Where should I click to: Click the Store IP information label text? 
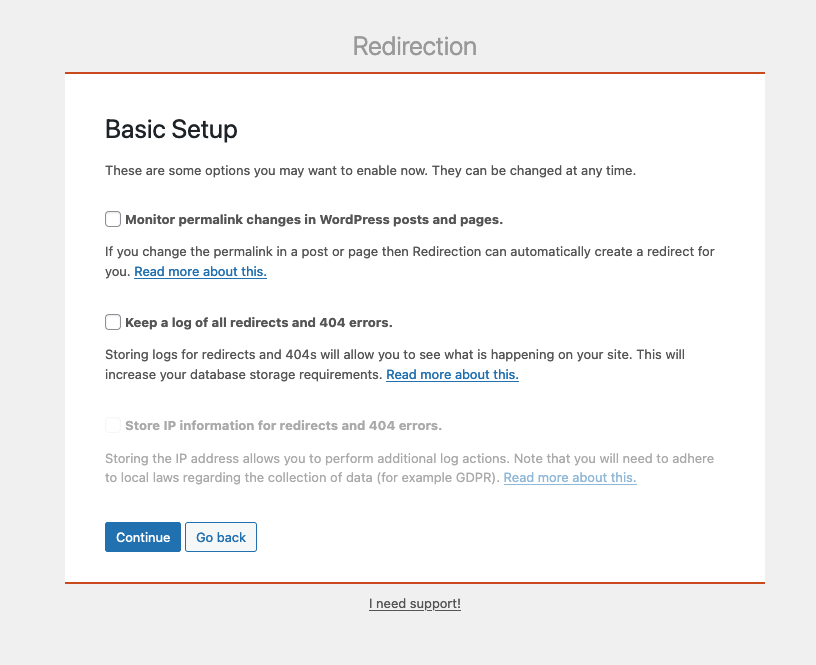coord(284,426)
